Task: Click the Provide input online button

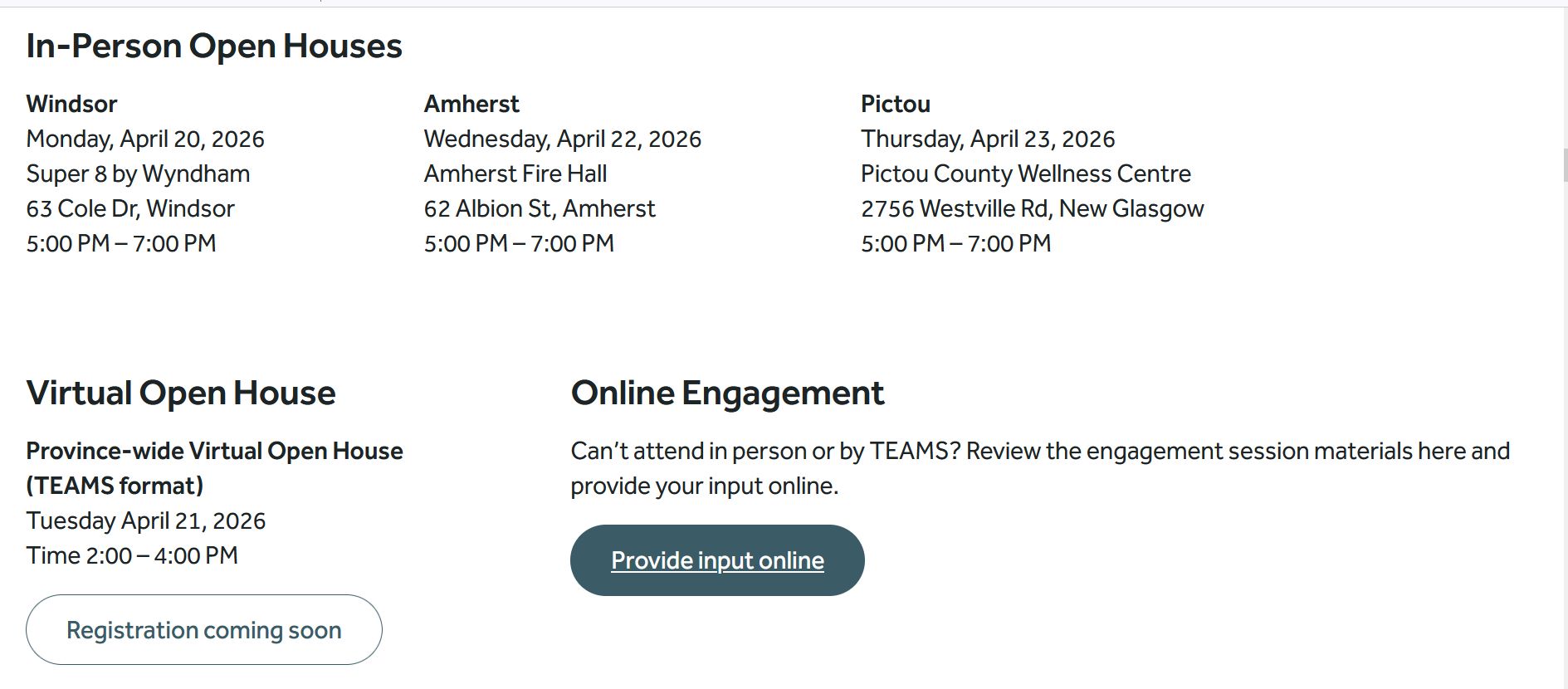Action: (x=717, y=560)
